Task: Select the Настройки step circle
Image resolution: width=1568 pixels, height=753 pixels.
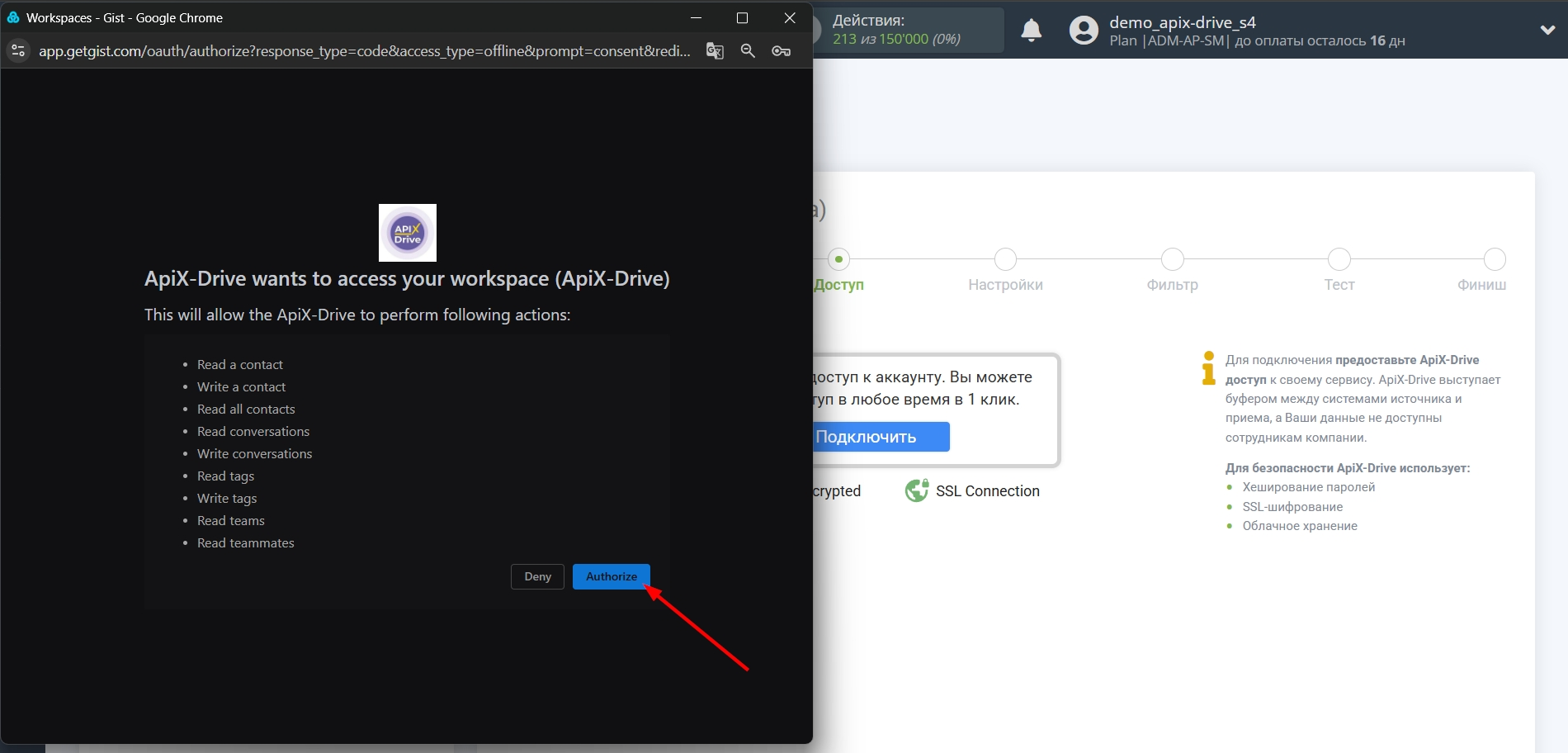Action: click(x=1005, y=259)
